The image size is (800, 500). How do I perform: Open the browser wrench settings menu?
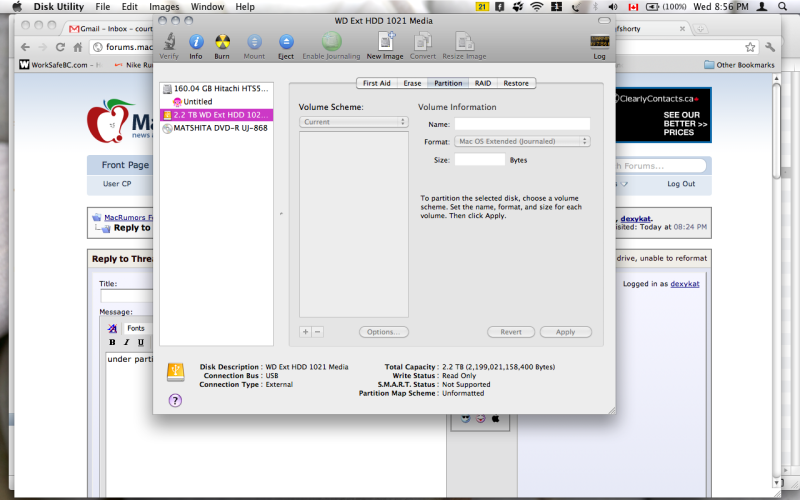(770, 47)
